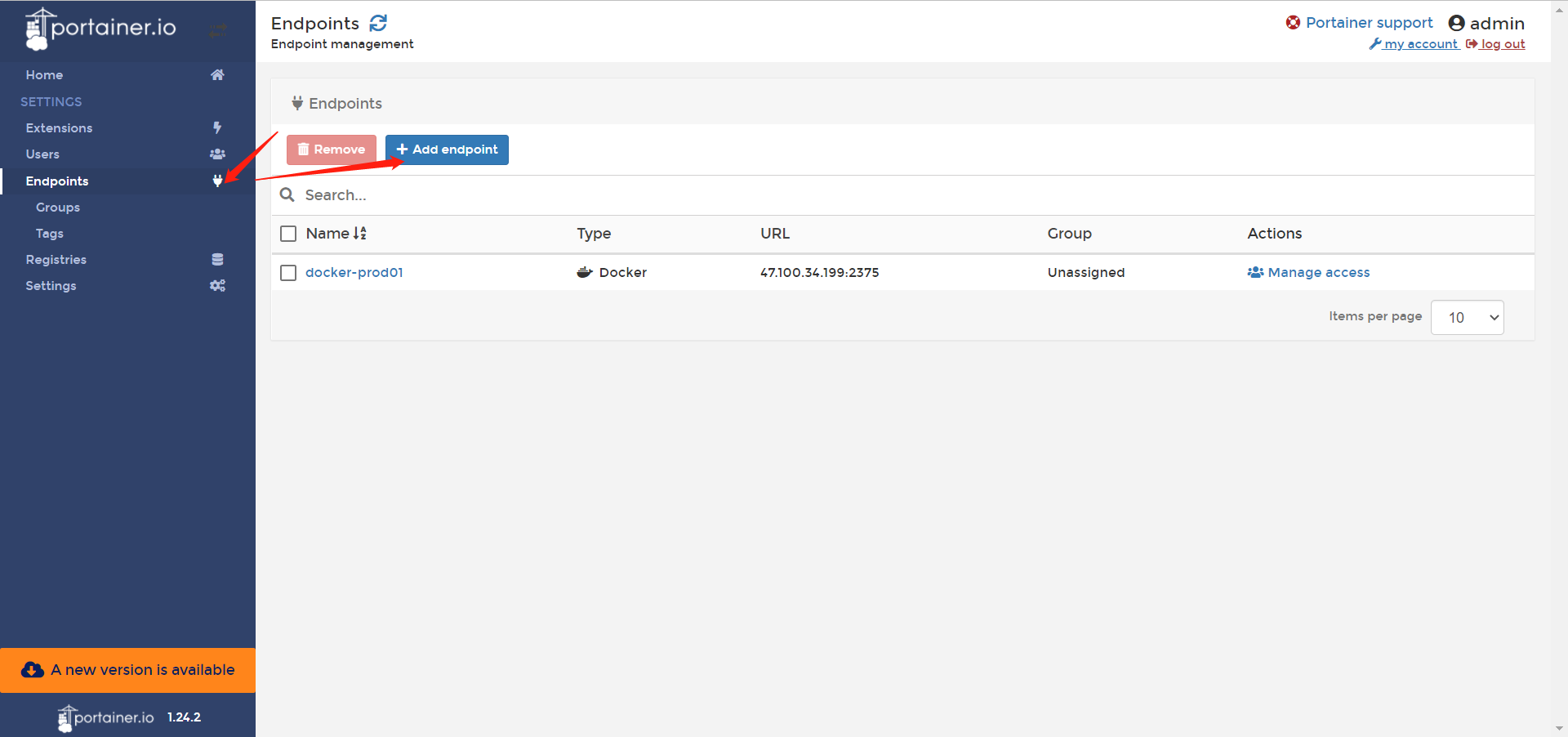Click the Name column sort icon

pos(360,234)
